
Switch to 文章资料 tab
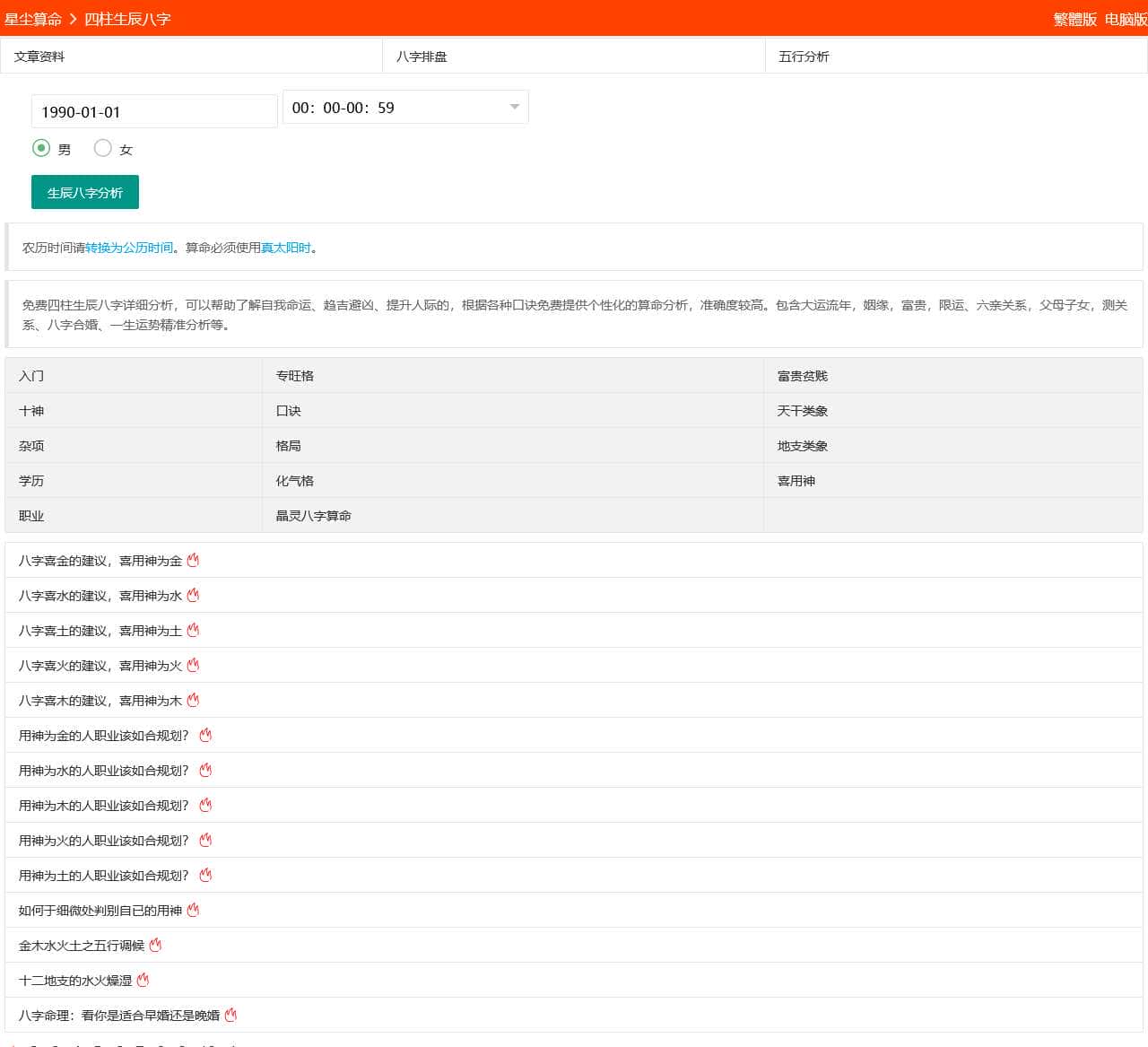[x=39, y=57]
